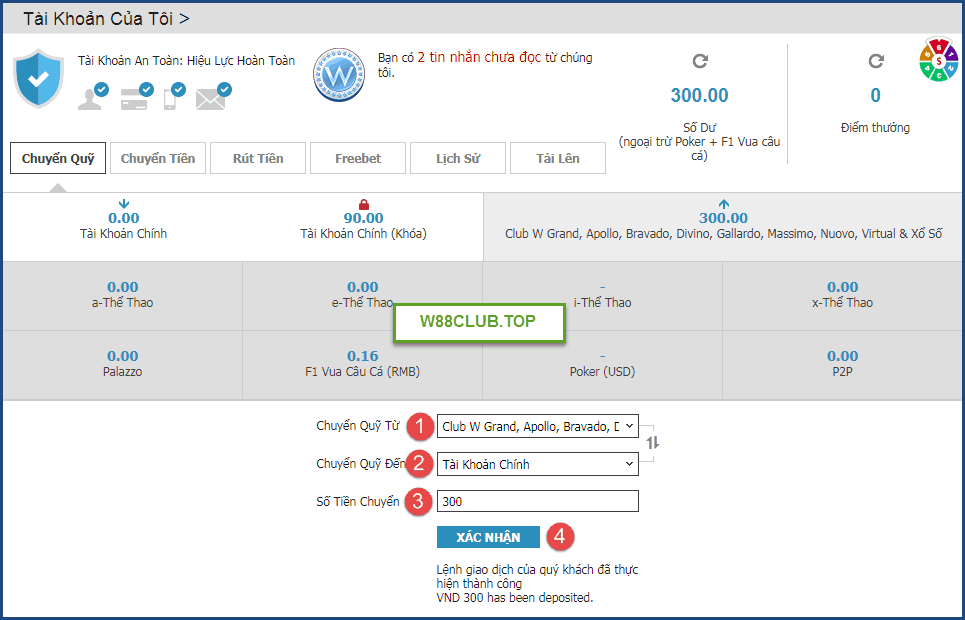Click the Tài Khoản Của Tôi breadcrumb
The height and width of the screenshot is (620, 965).
[x=106, y=18]
